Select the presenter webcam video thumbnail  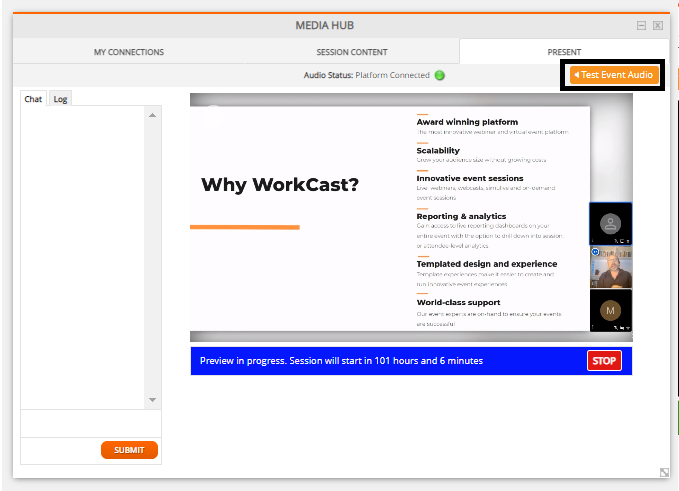click(611, 267)
